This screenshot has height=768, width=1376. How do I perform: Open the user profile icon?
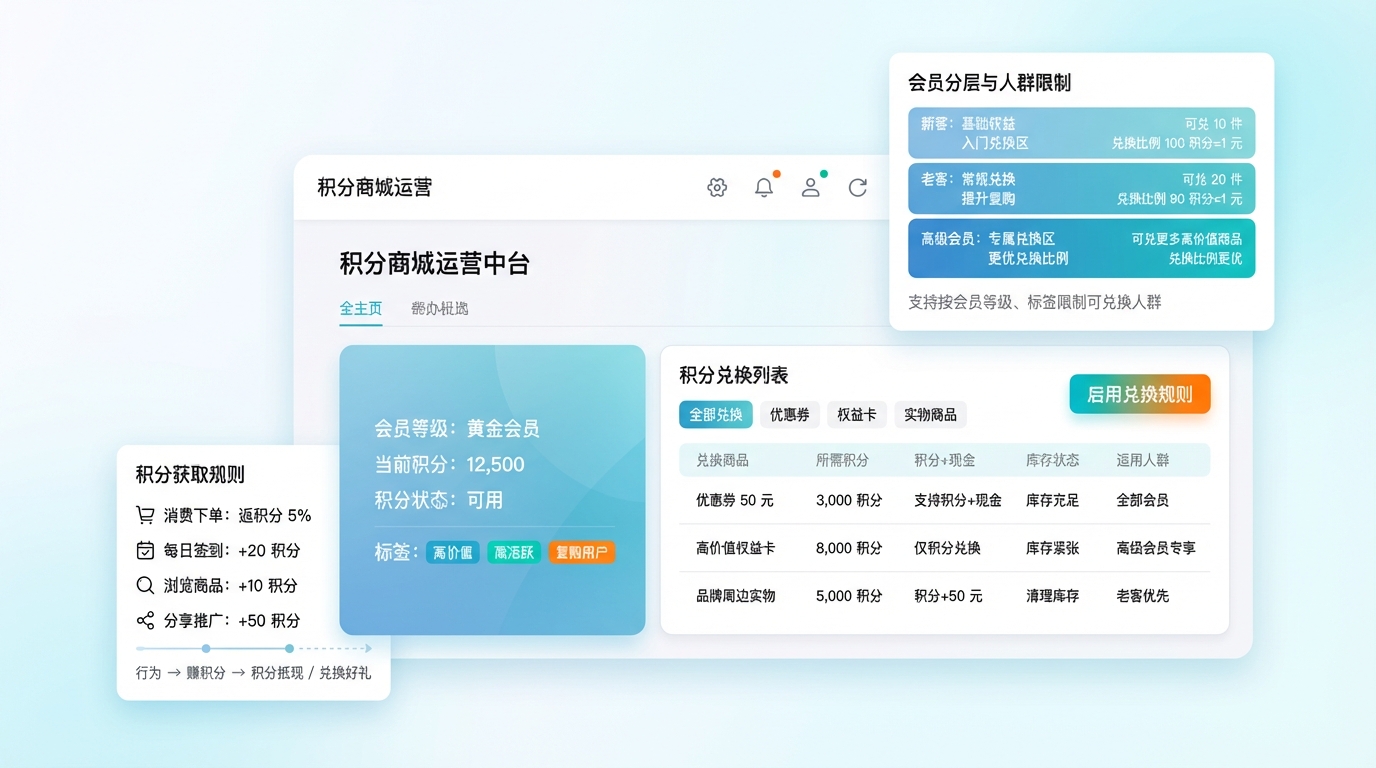click(811, 187)
